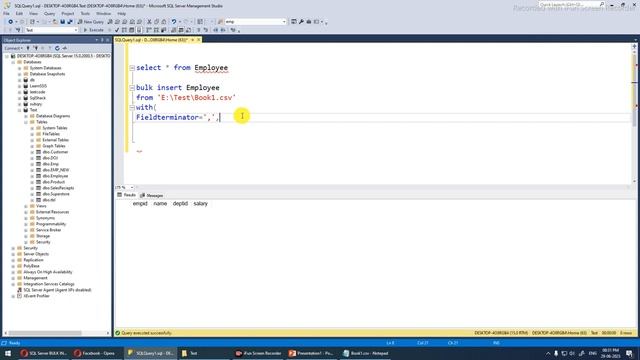Viewport: 640px width, 360px height.
Task: Click the Paste icon in toolbar
Action: pos(164,22)
